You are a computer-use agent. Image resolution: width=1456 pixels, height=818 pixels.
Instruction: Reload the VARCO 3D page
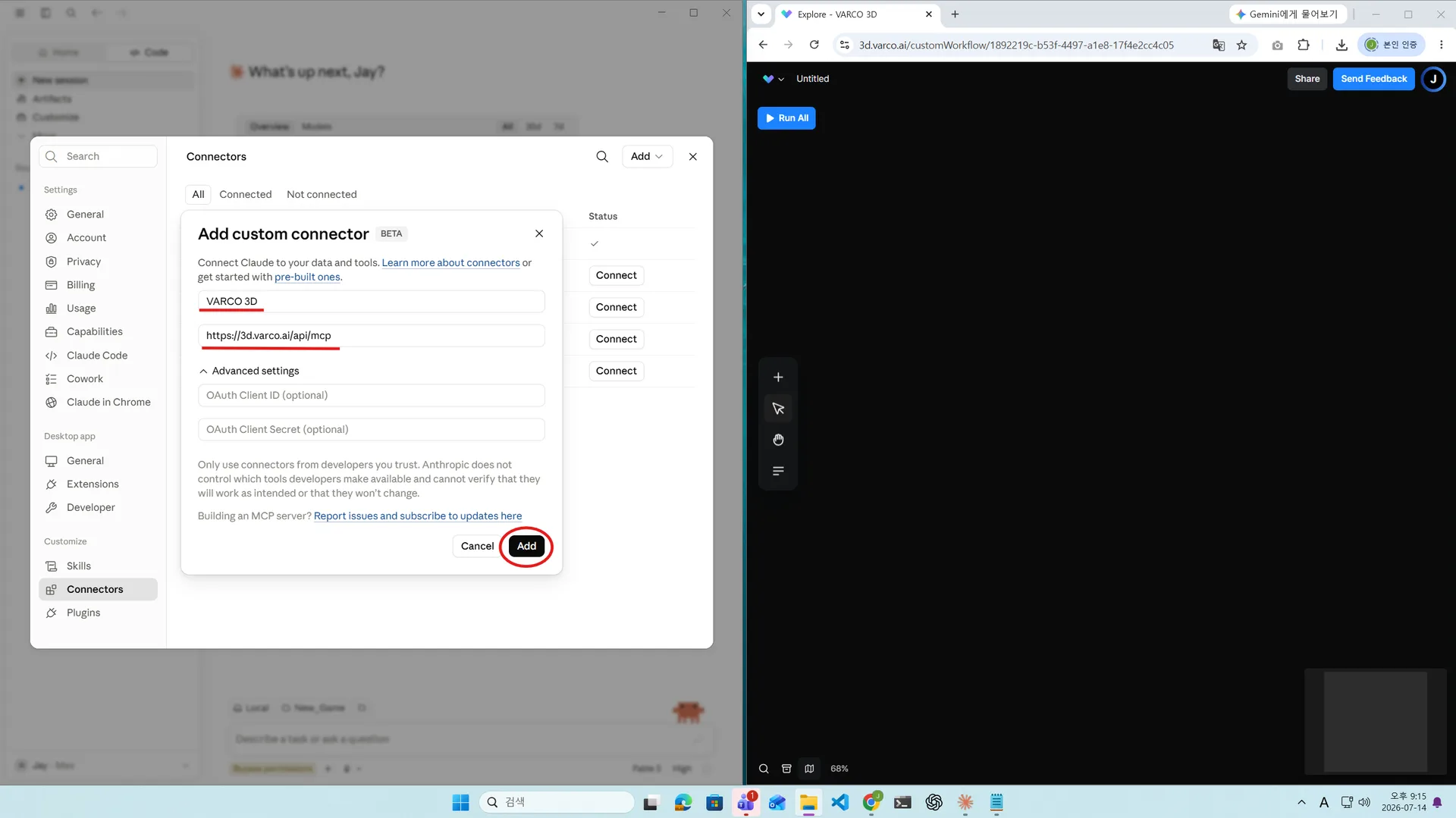[814, 45]
